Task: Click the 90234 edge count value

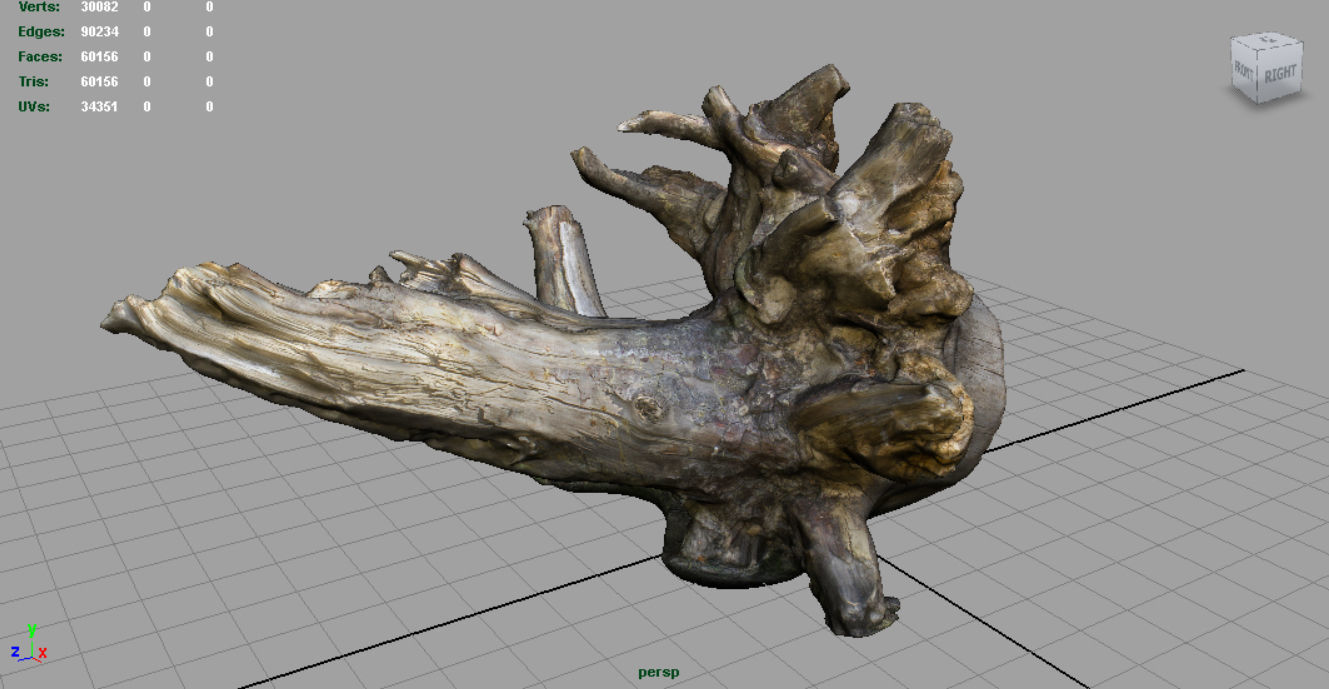Action: [99, 32]
